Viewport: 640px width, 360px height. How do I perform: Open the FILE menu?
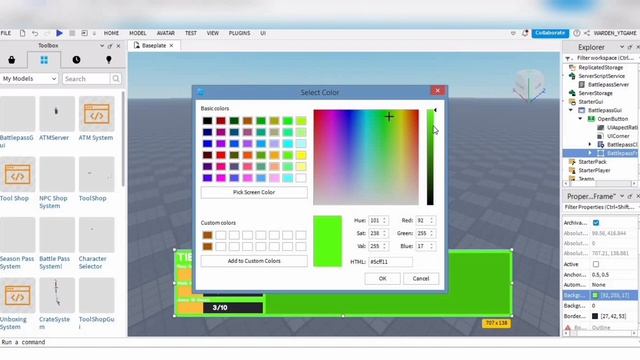click(x=6, y=33)
